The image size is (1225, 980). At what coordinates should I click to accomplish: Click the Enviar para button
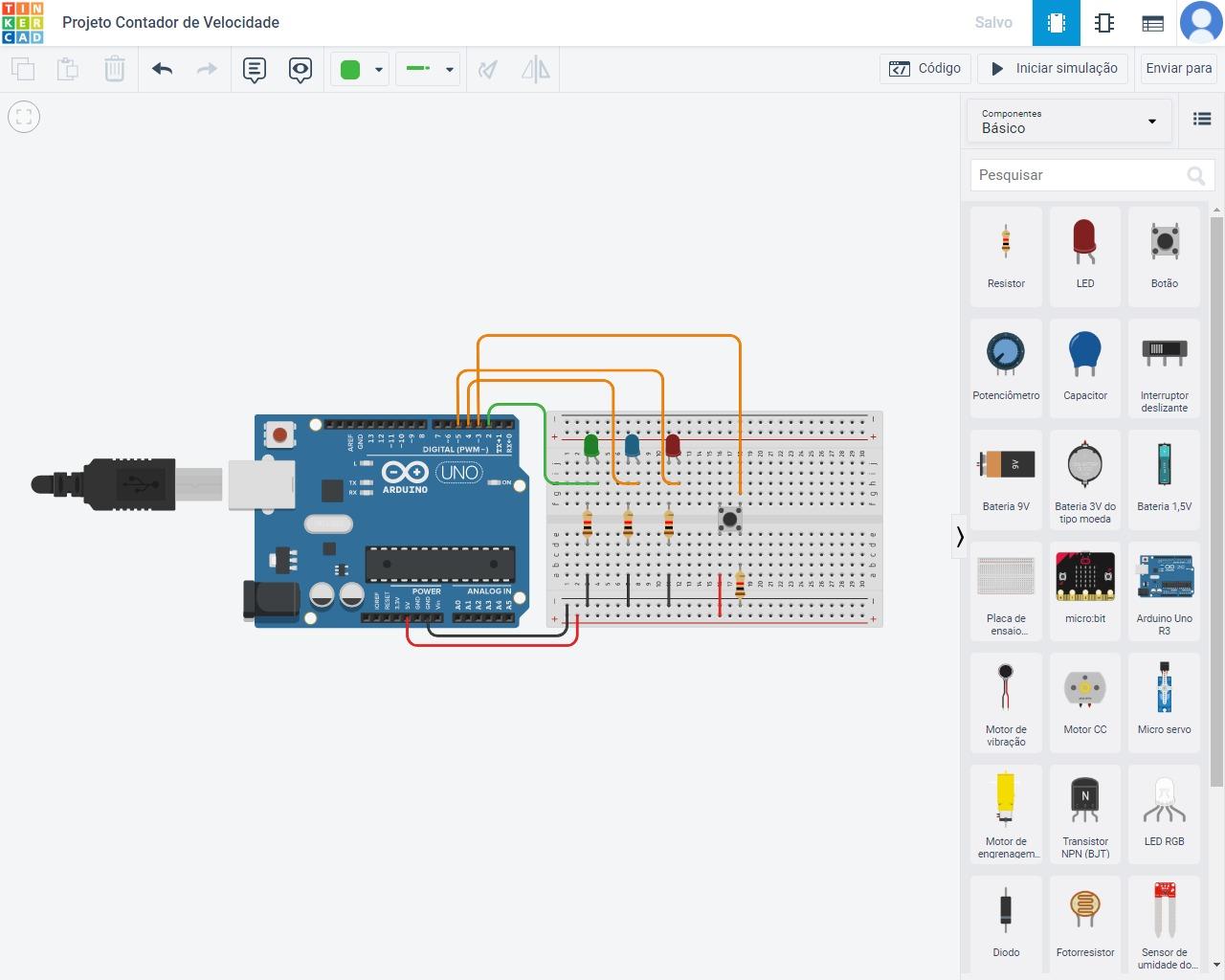tap(1179, 69)
